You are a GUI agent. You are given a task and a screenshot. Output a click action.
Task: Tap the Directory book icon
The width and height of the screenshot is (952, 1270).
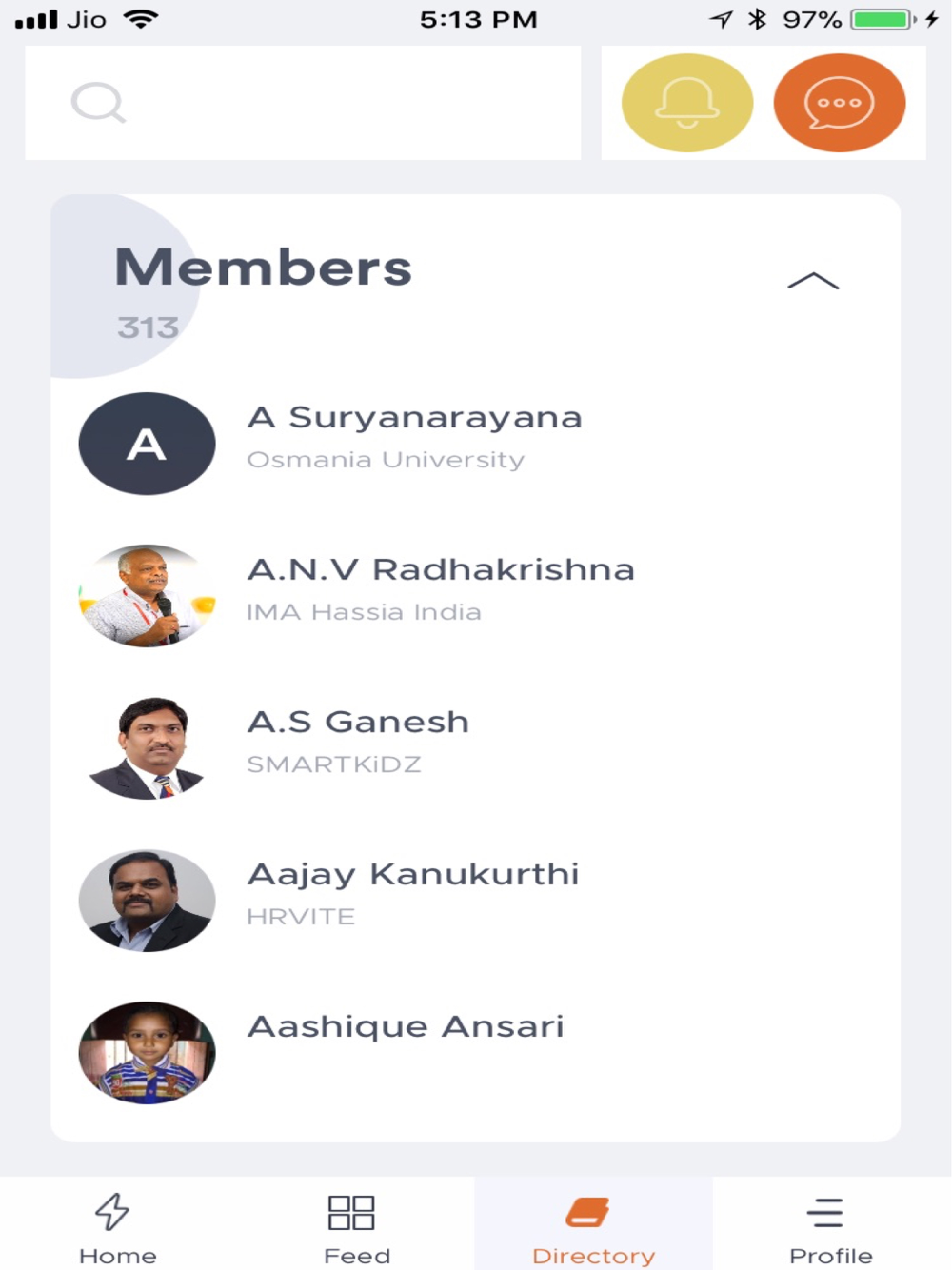click(x=588, y=1212)
